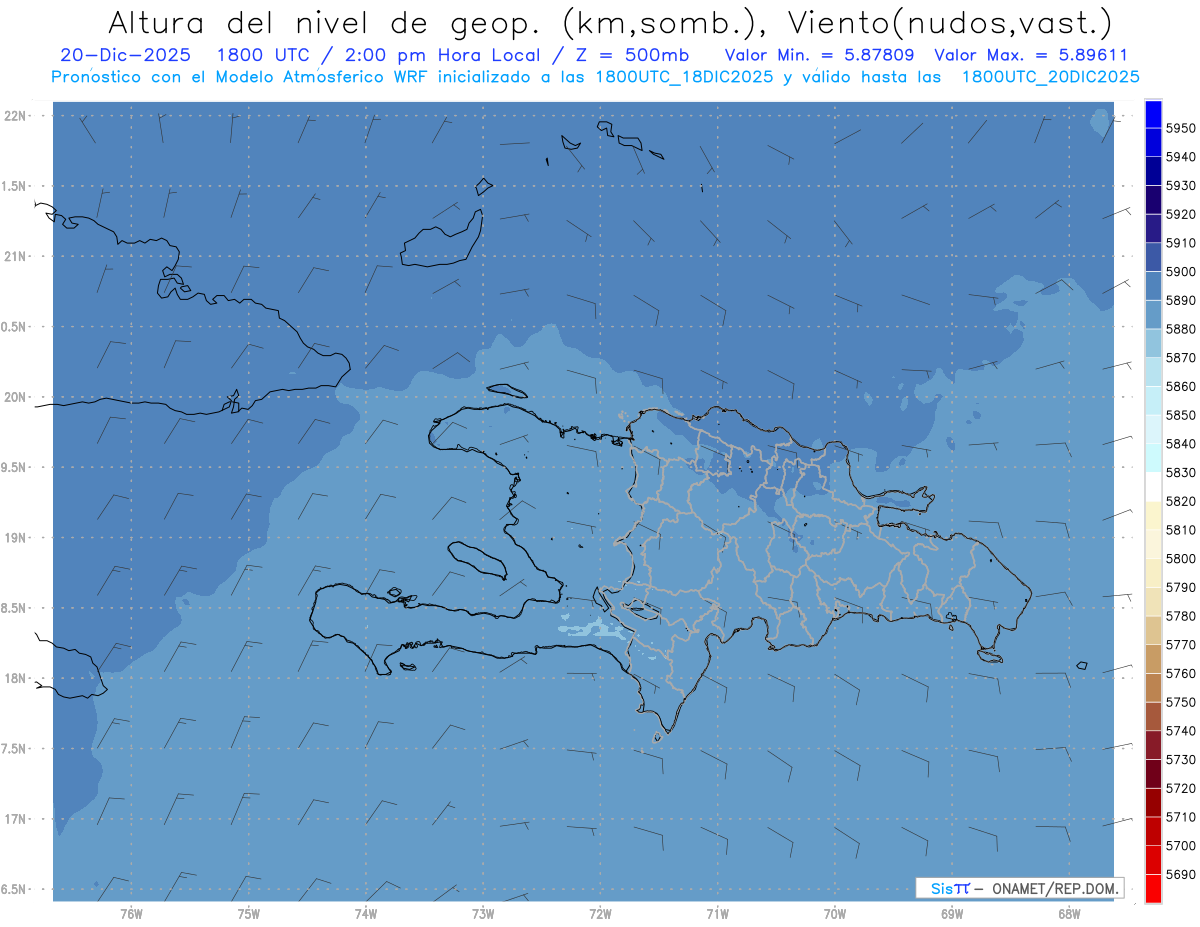This screenshot has width=1200, height=927.
Task: Click the initialization stamp "1800UTC_18DIC2025"
Action: pyautogui.click(x=682, y=76)
